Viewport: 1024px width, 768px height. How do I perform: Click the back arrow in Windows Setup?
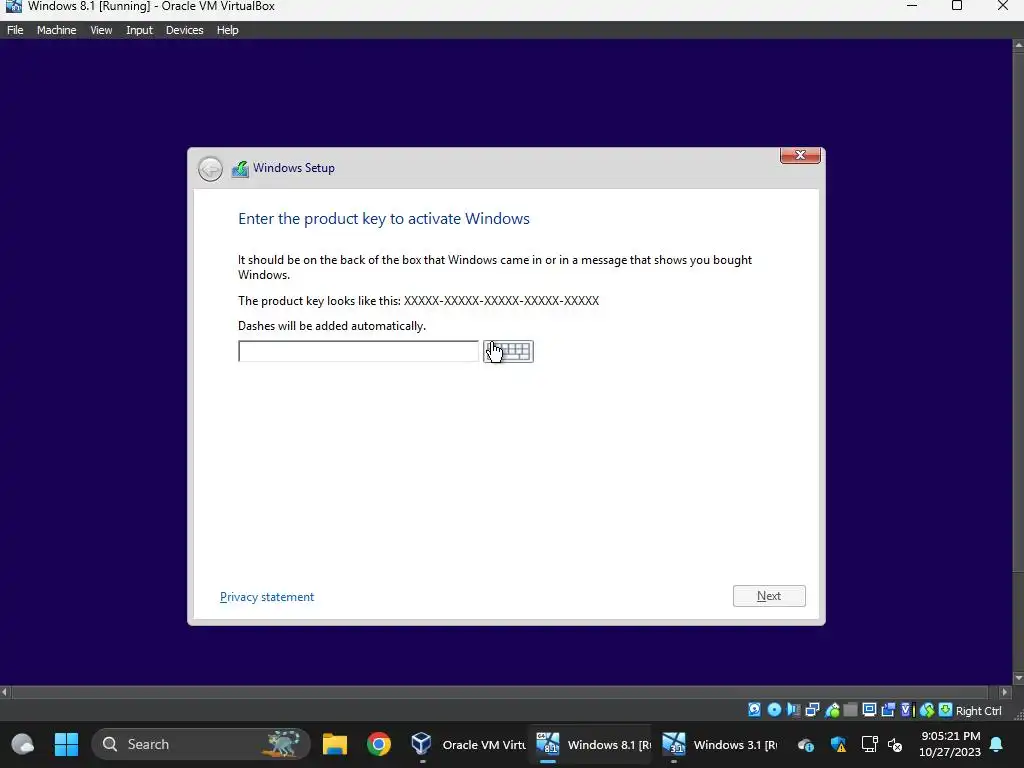pyautogui.click(x=210, y=169)
